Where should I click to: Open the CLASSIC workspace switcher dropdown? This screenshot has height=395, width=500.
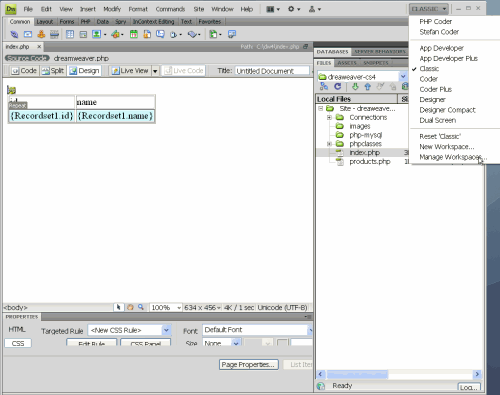click(x=428, y=9)
